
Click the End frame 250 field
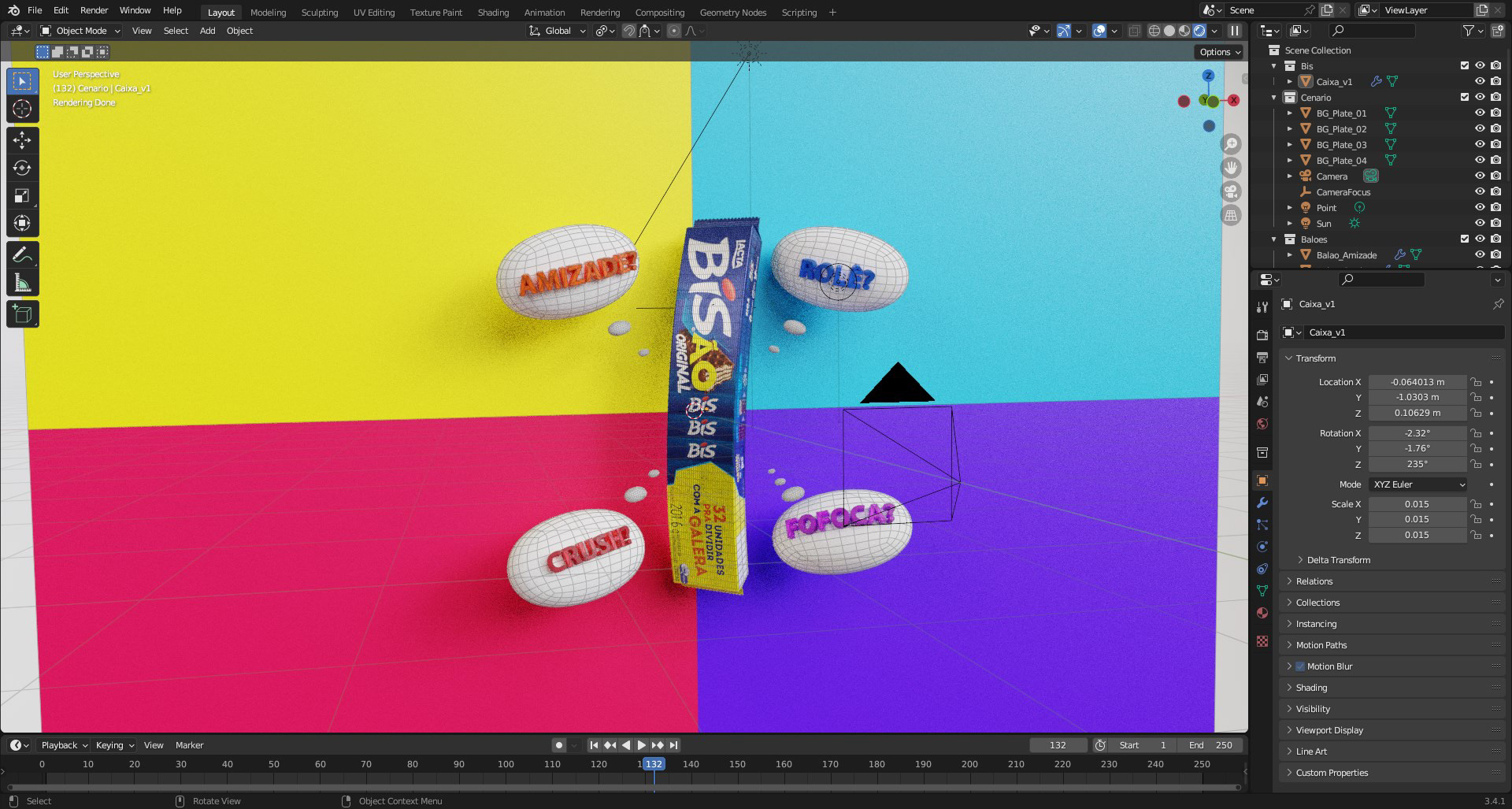click(x=1210, y=745)
